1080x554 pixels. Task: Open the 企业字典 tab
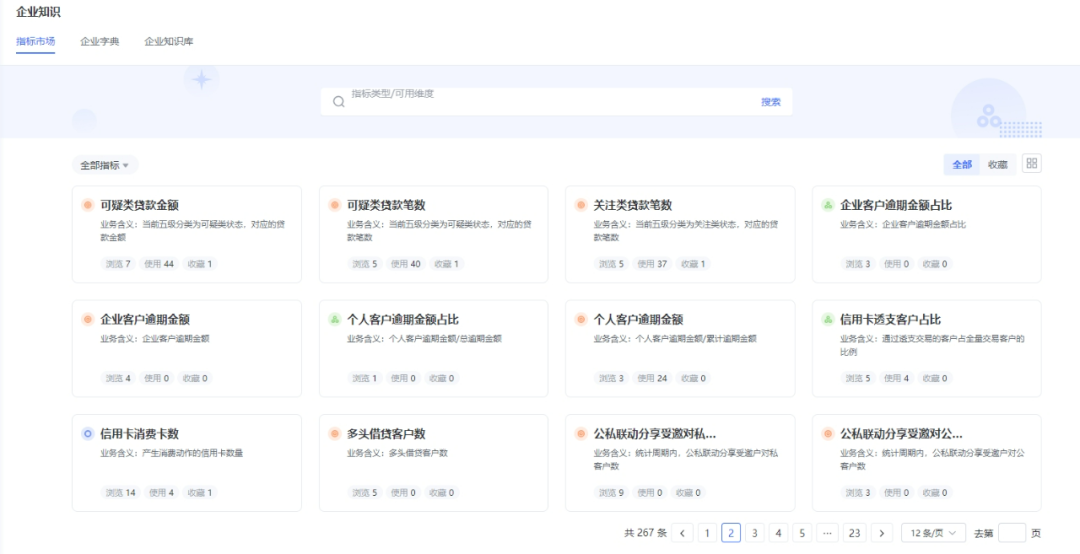click(x=100, y=42)
